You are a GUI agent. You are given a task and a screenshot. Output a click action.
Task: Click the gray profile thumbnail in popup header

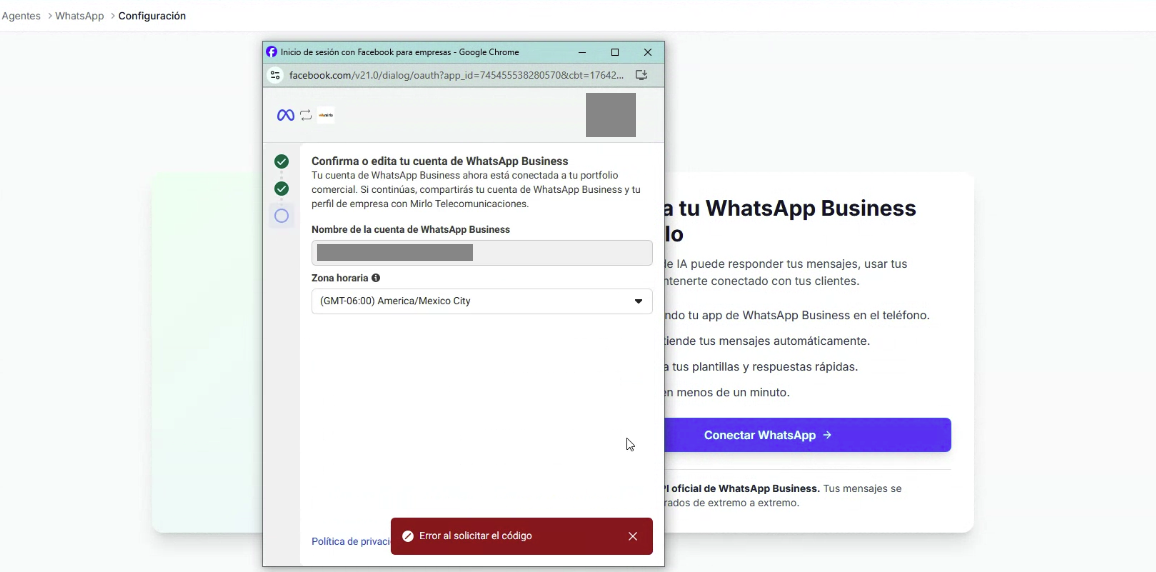[610, 115]
